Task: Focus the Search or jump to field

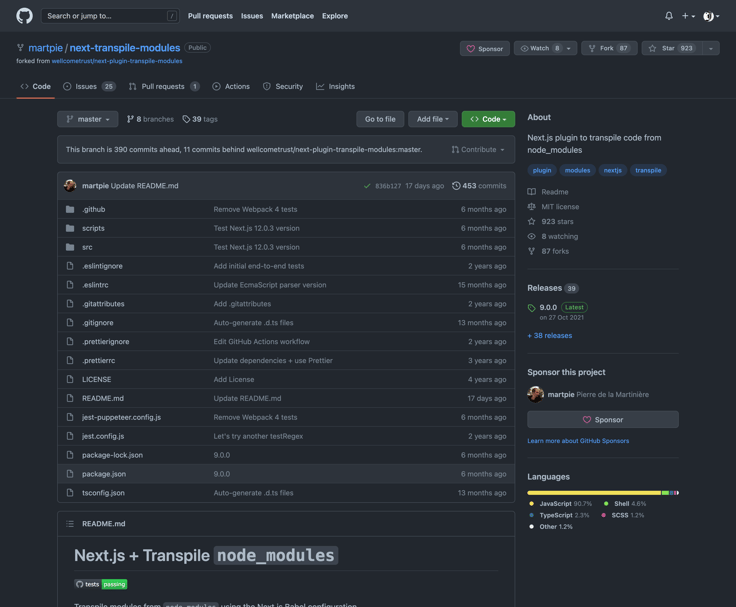Action: coord(110,16)
